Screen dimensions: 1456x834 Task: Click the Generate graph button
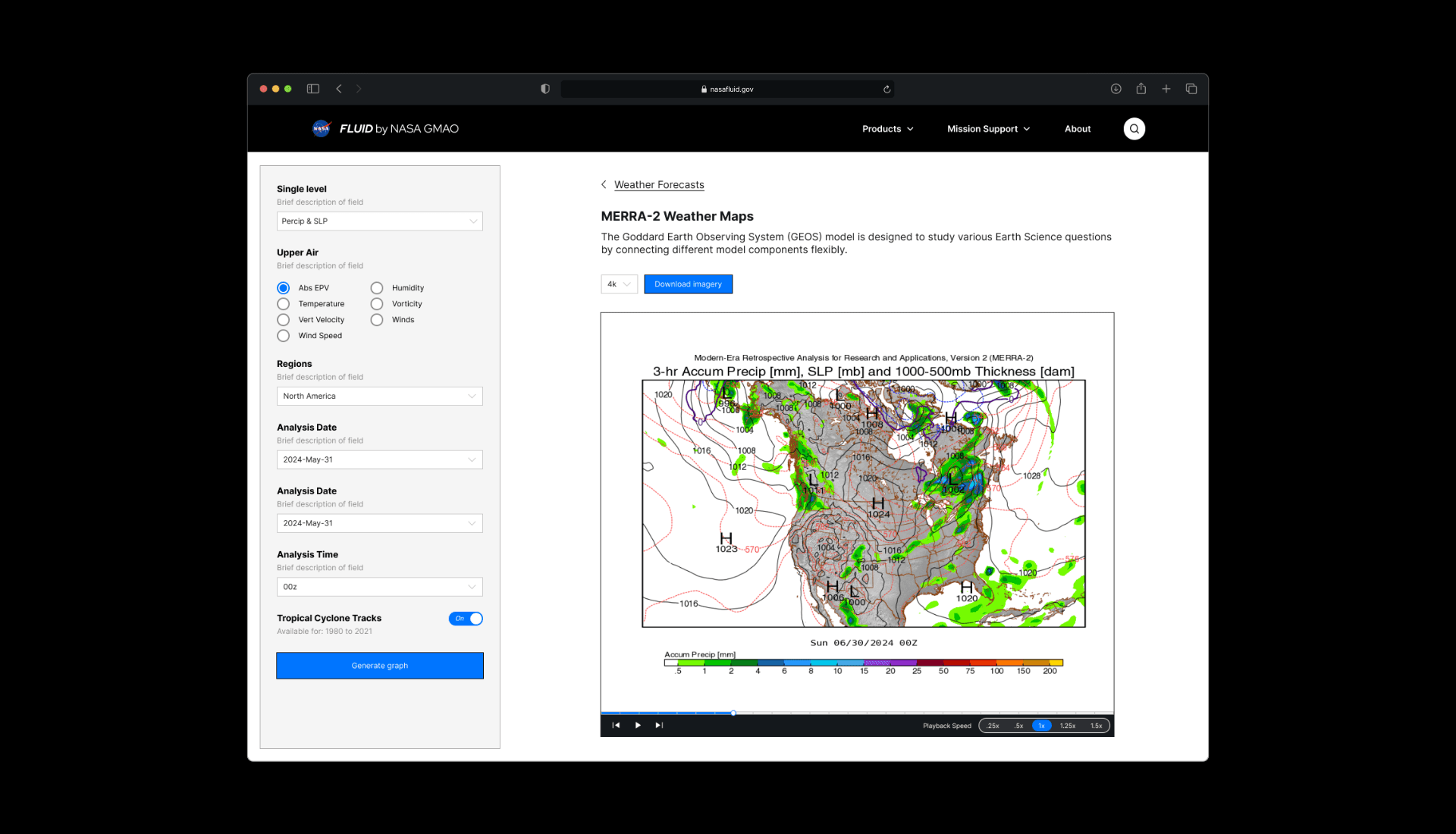pos(379,666)
